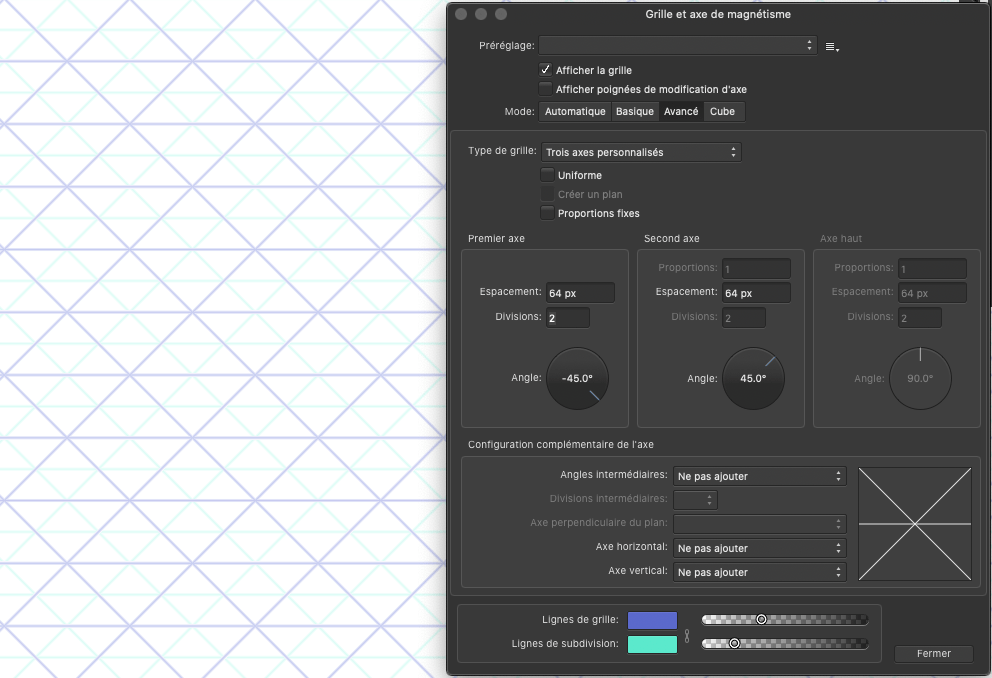The image size is (992, 678).
Task: Open the Axe horizontal dropdown
Action: (759, 548)
